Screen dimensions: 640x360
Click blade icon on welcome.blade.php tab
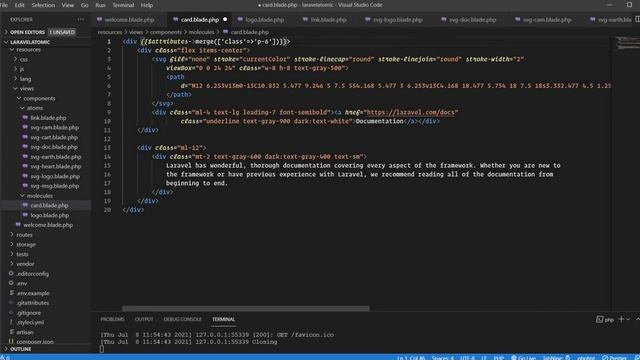[x=100, y=19]
